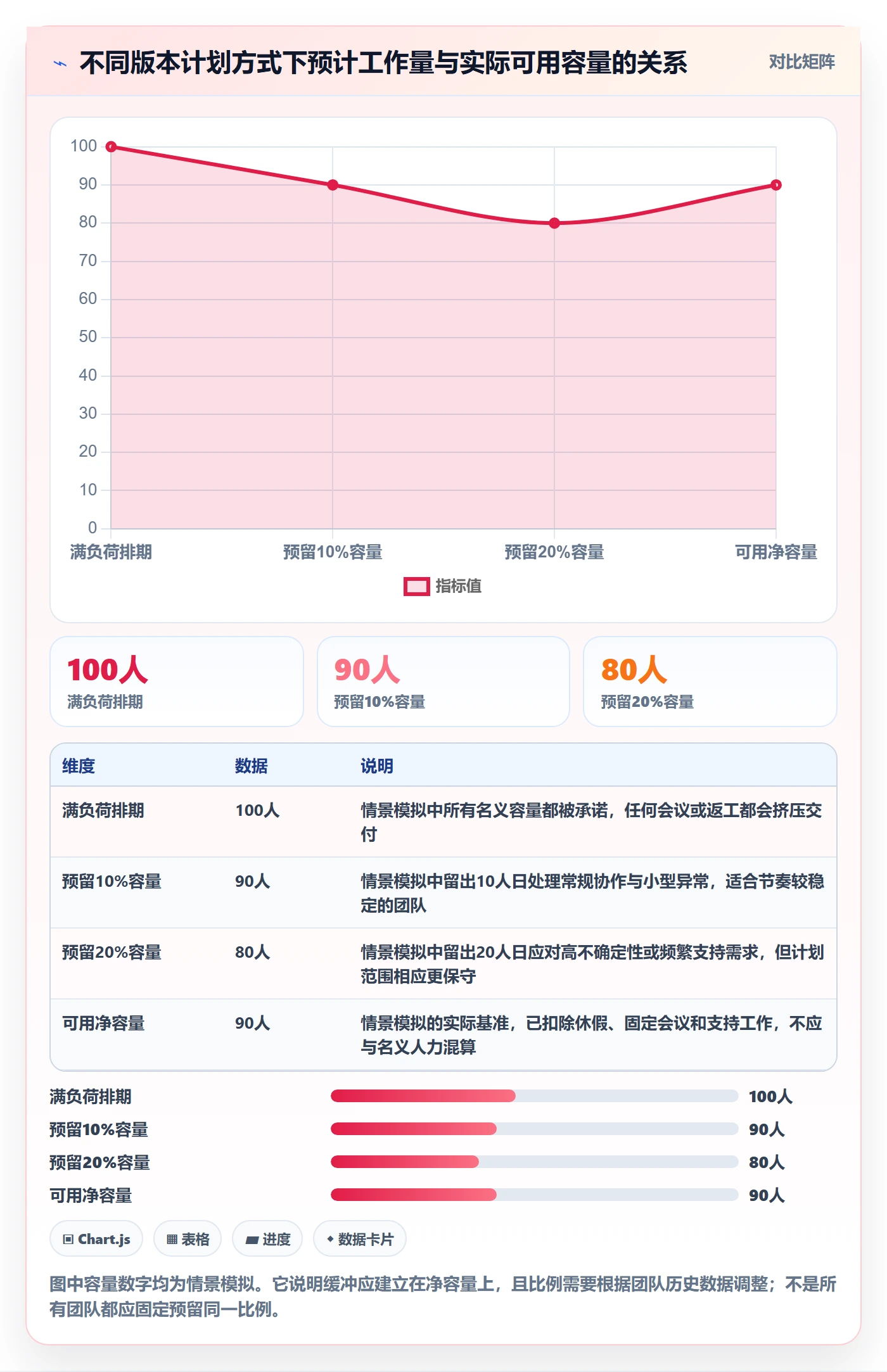Click the footer note starting 图中容量数字均为情景模拟
The height and width of the screenshot is (1372, 887).
pos(443,1297)
